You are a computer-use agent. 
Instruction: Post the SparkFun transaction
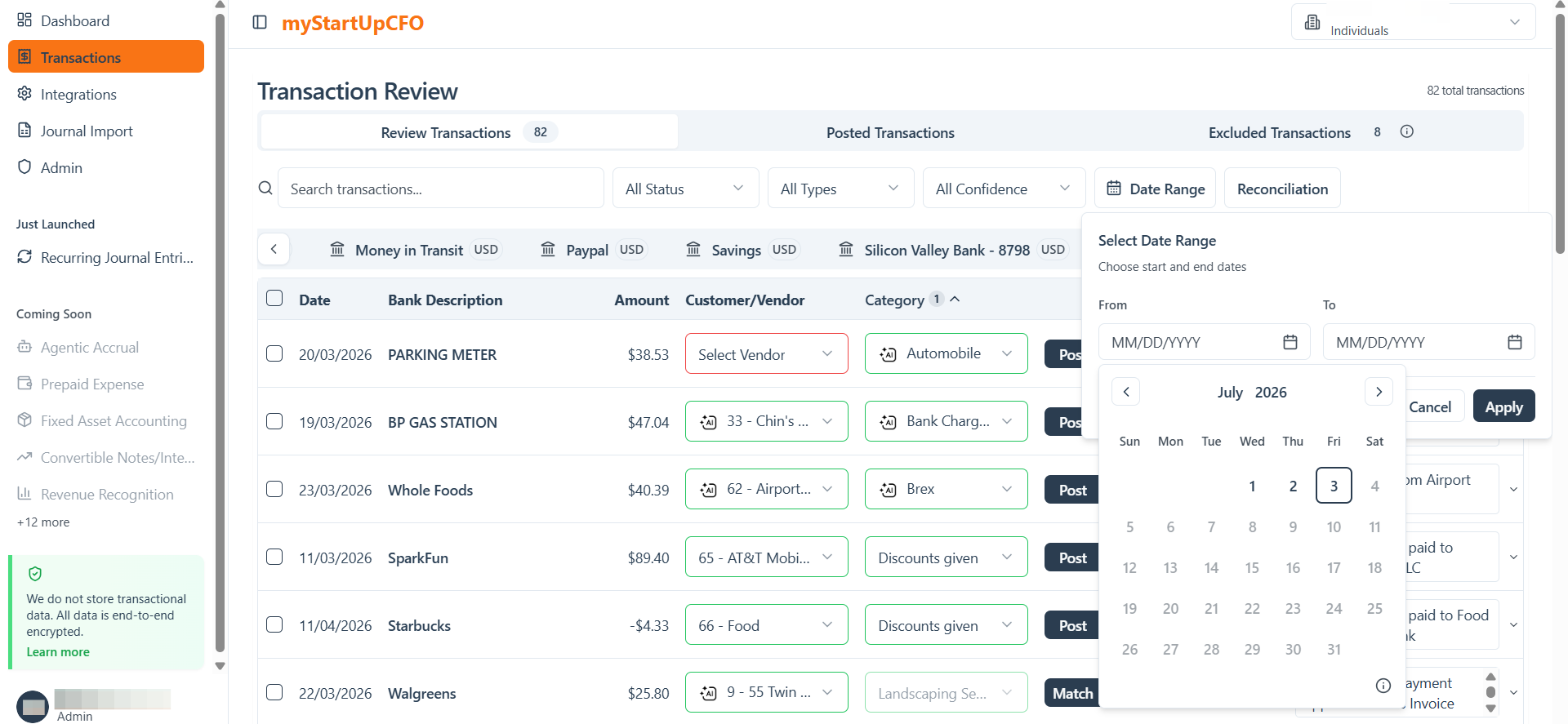(x=1071, y=557)
